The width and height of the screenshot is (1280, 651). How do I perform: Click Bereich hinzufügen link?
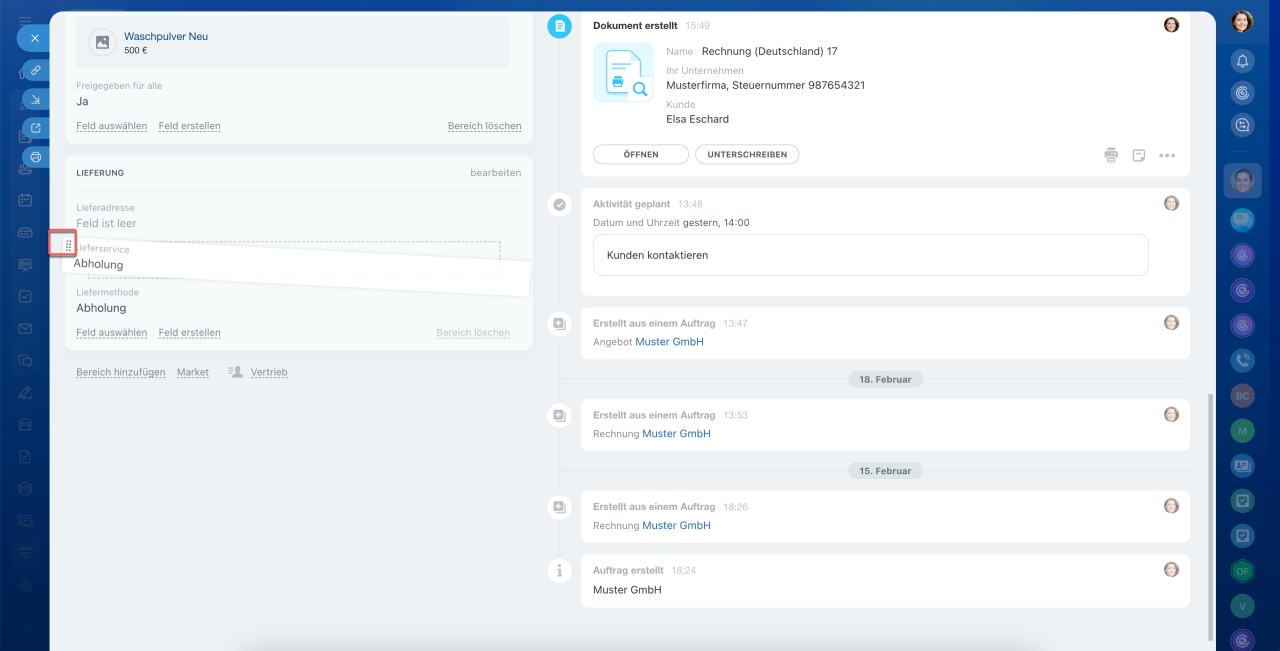[x=120, y=372]
